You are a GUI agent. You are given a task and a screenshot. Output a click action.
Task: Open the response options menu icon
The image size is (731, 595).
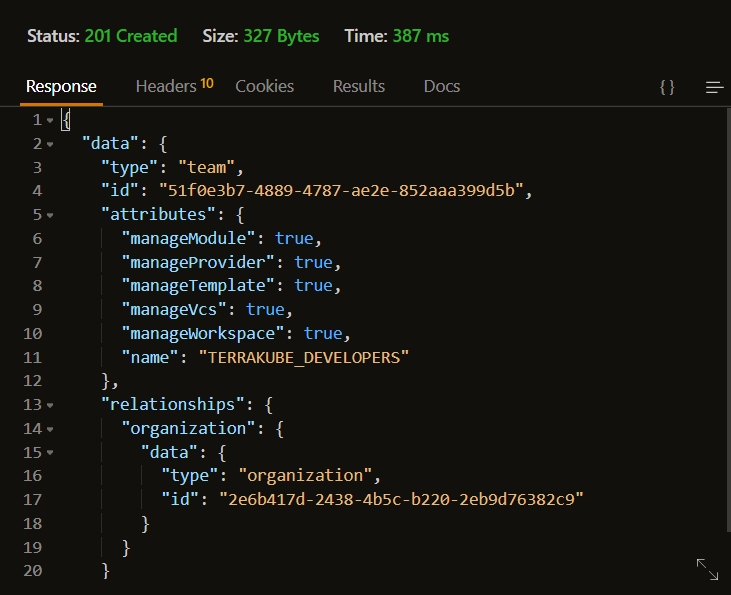pyautogui.click(x=714, y=87)
